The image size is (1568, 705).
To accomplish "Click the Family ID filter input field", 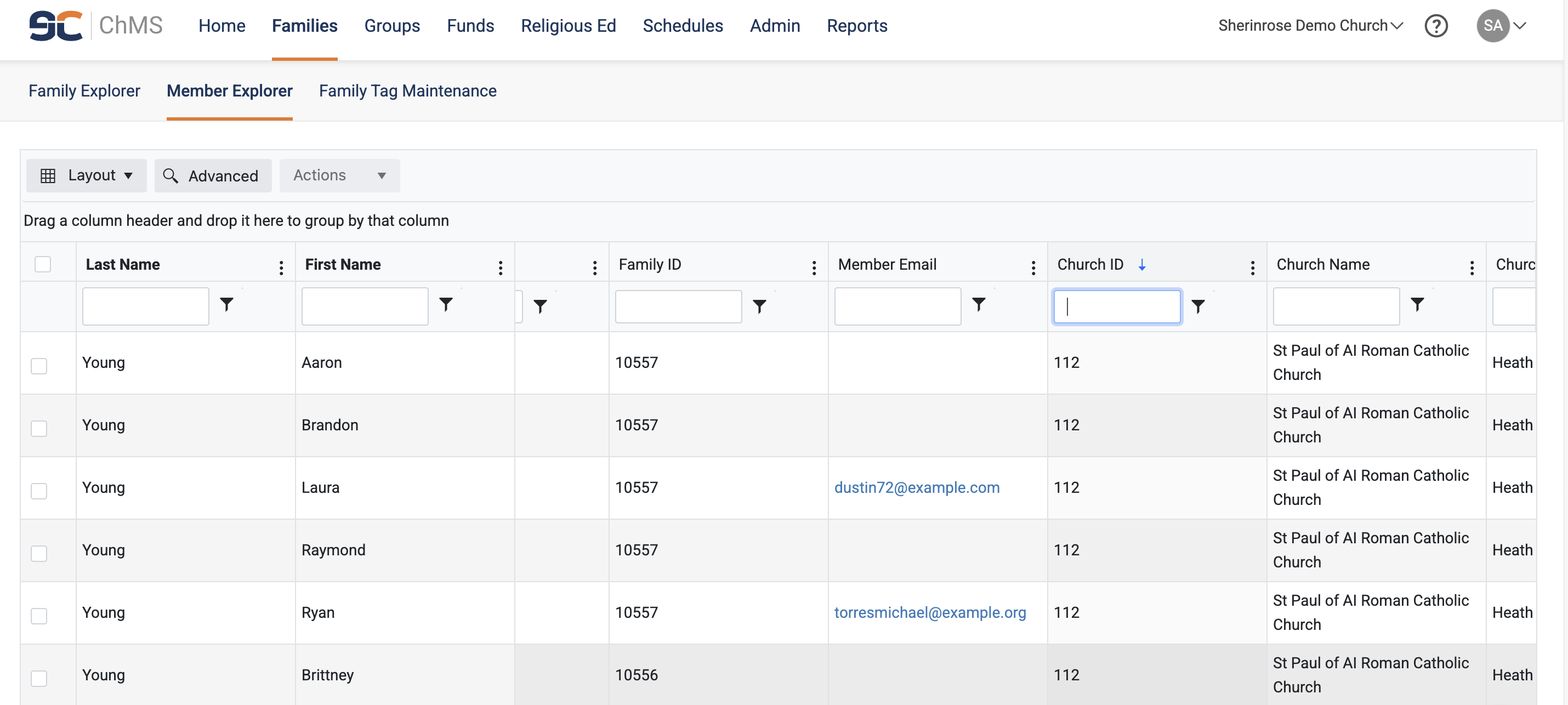I will coord(678,306).
